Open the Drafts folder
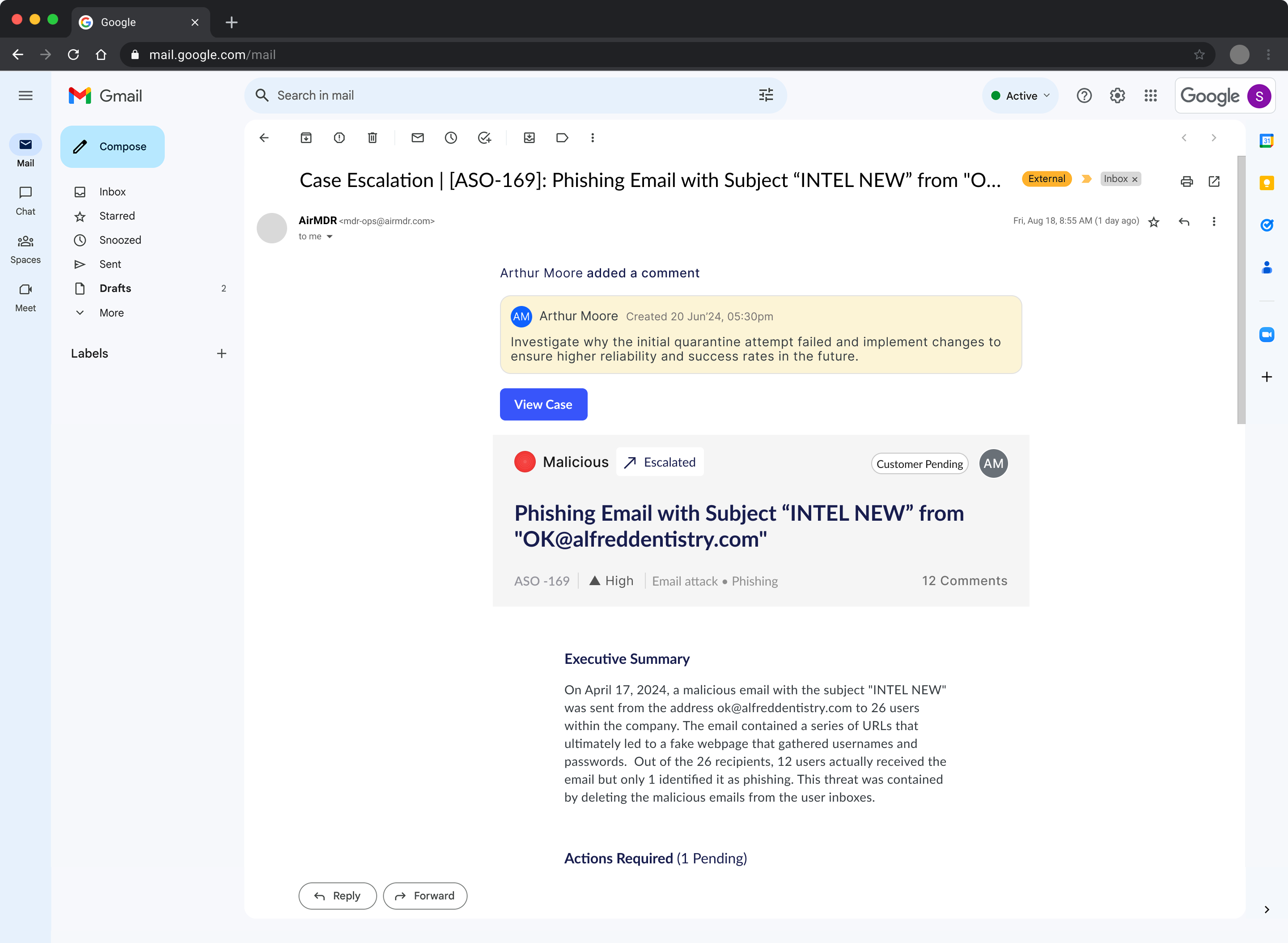1288x943 pixels. tap(114, 288)
